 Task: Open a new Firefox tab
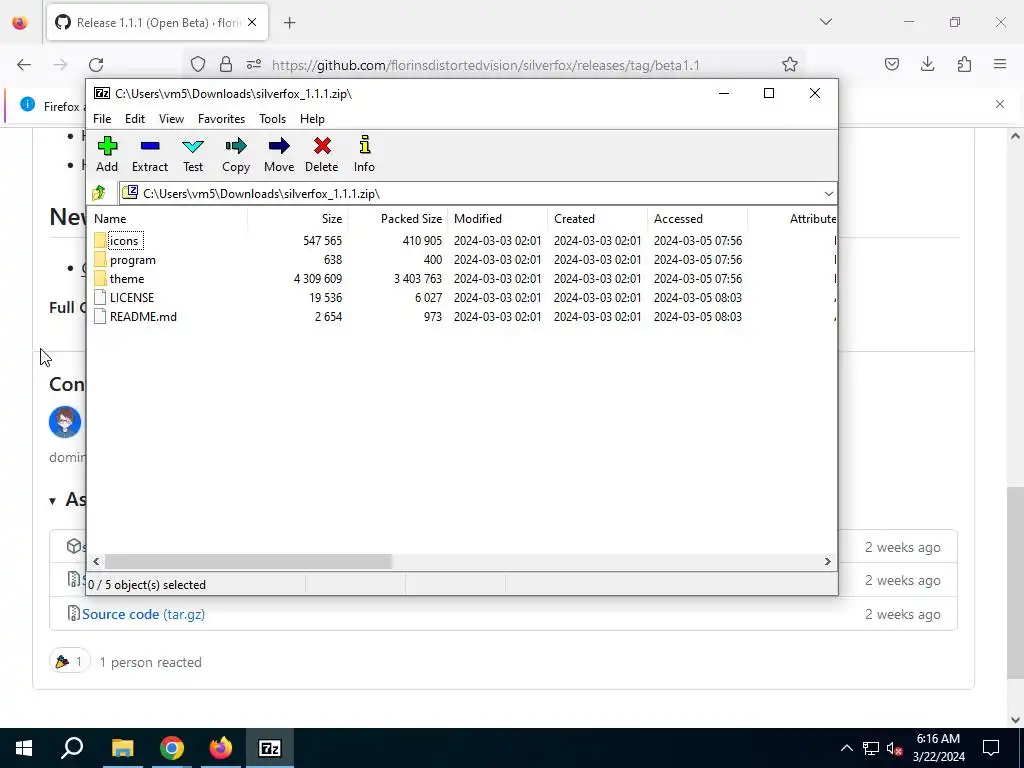tap(289, 23)
